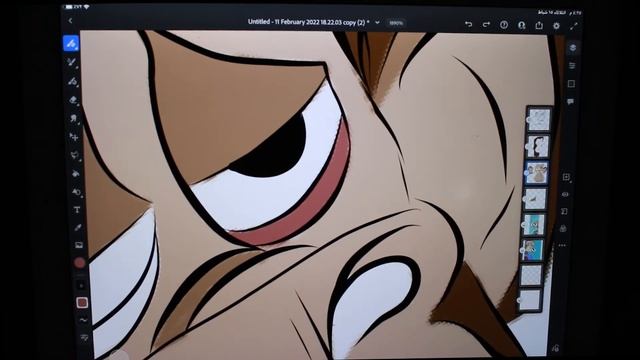Redo the last action
This screenshot has height=360, width=640.
pyautogui.click(x=486, y=25)
